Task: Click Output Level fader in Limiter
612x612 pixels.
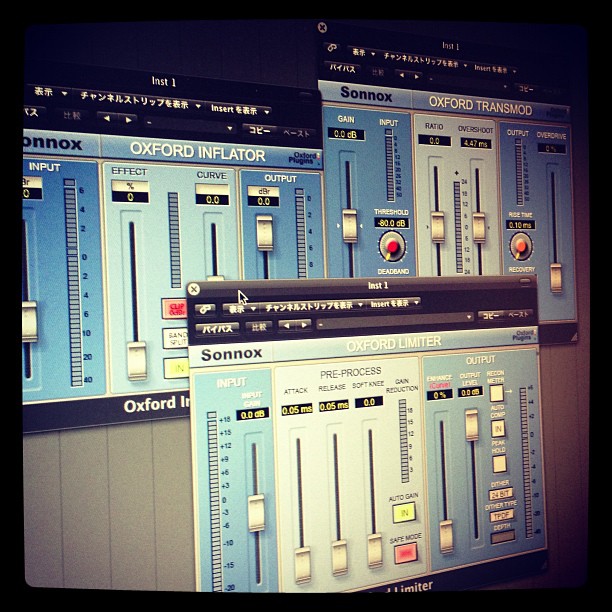Action: [471, 425]
